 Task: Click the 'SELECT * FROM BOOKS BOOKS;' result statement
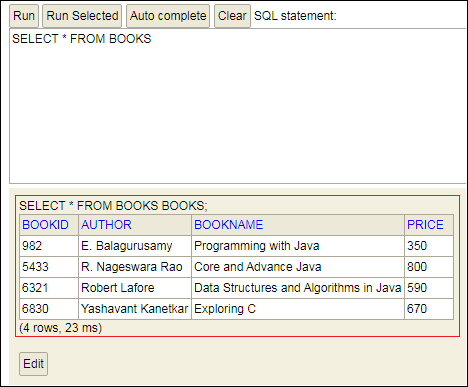pyautogui.click(x=113, y=206)
